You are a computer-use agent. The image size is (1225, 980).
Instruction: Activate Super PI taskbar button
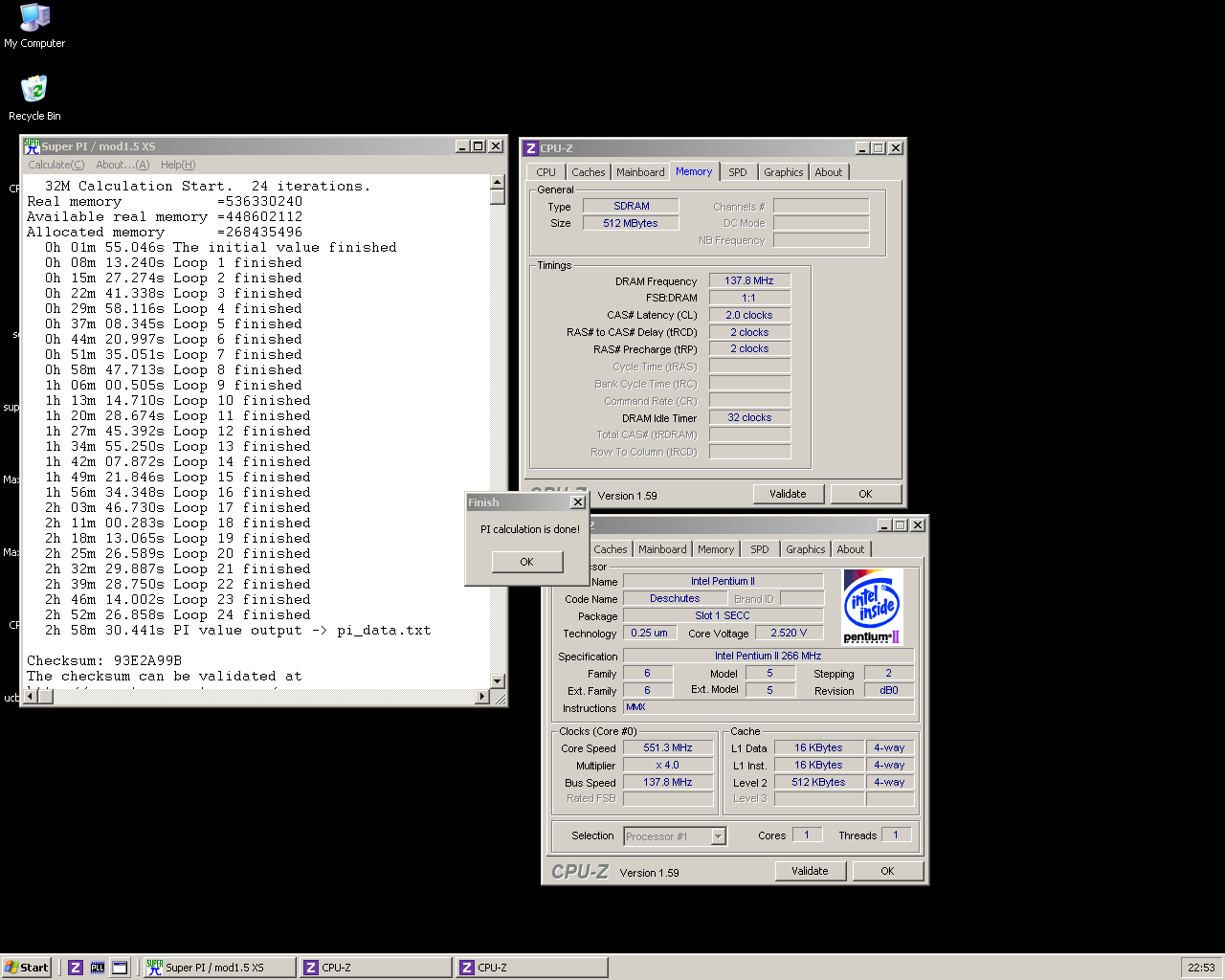pos(219,968)
